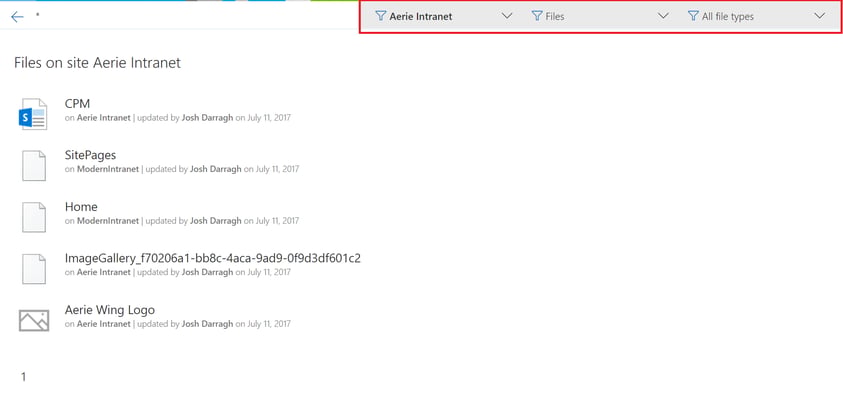Viewport: 843px width, 410px height.
Task: Click the blank file icon beside Home
Action: [x=34, y=217]
